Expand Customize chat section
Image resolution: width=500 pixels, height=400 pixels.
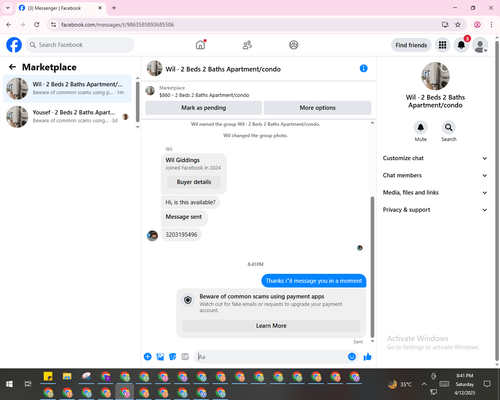click(x=435, y=158)
